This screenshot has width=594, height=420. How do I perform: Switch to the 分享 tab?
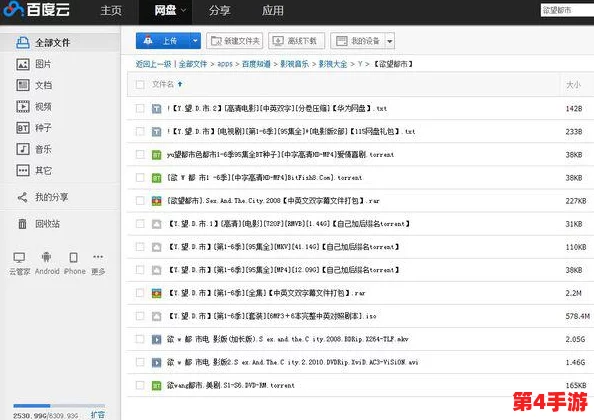coord(219,10)
